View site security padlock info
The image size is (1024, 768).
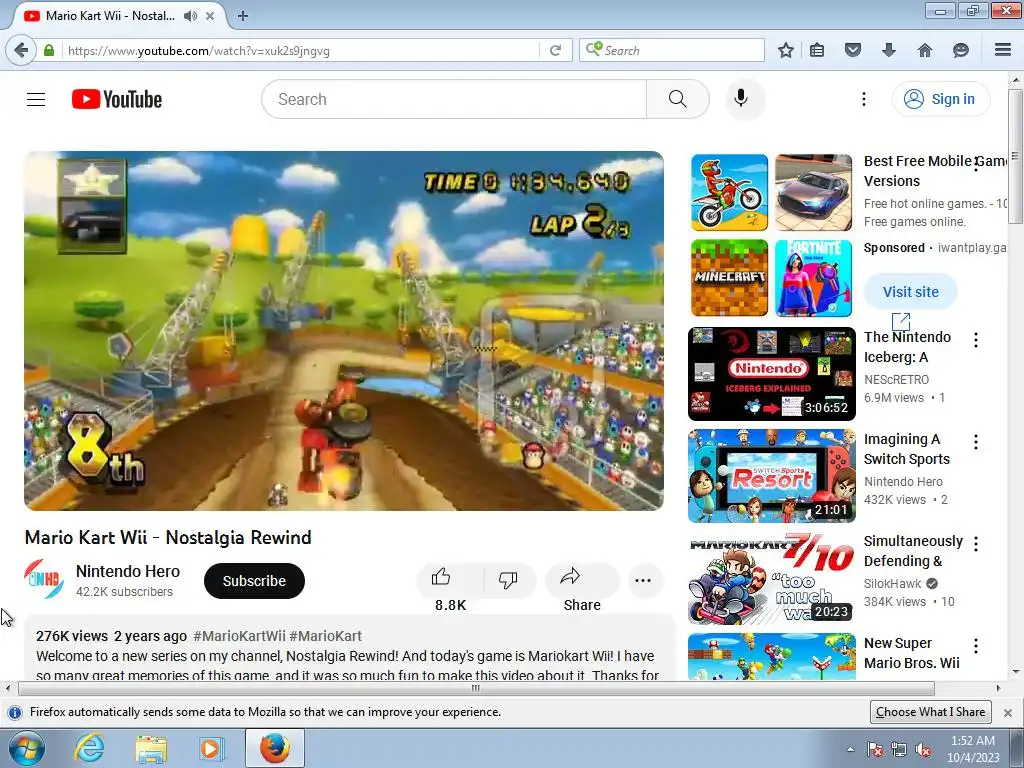pos(49,50)
